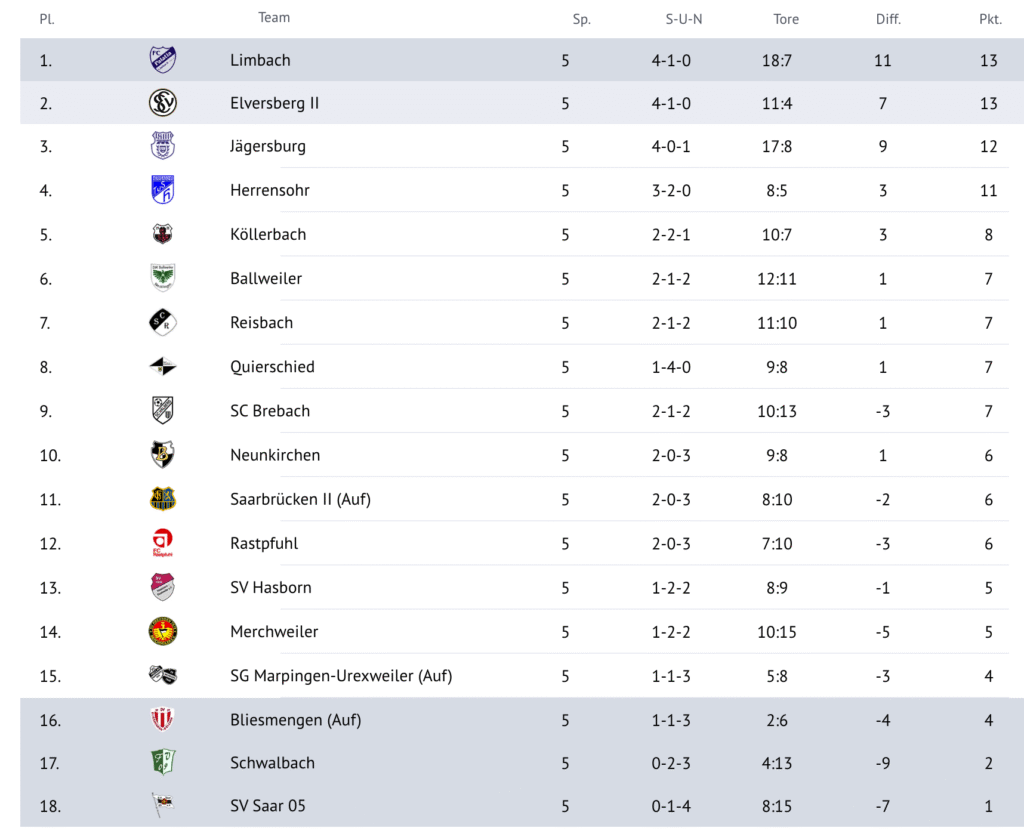Image resolution: width=1024 pixels, height=834 pixels.
Task: Click the SV Saar 05 flag logo
Action: coord(163,805)
